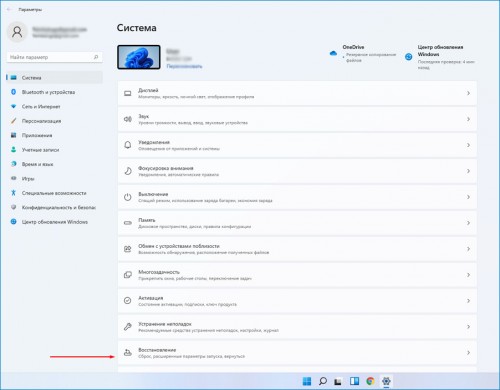Open the Windows Start button in taskbar

pos(307,381)
